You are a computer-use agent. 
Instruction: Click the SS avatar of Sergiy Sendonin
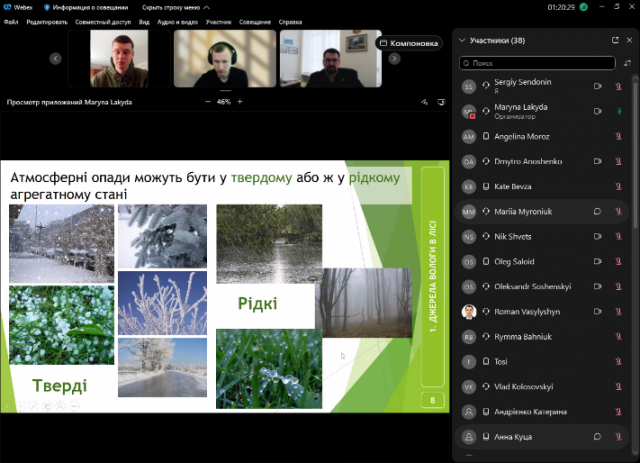[x=469, y=86]
